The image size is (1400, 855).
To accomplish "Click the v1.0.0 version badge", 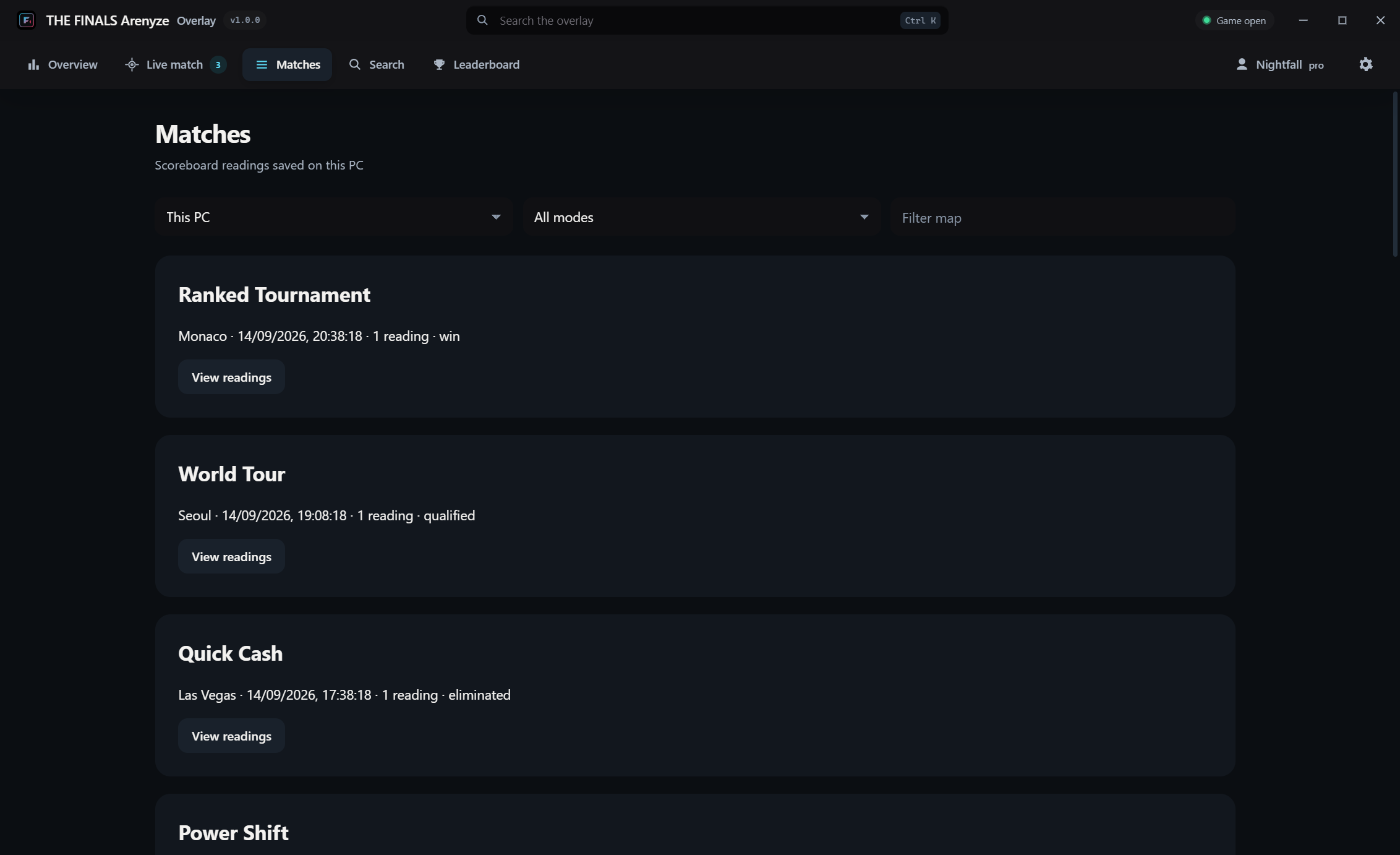I will pyautogui.click(x=245, y=20).
